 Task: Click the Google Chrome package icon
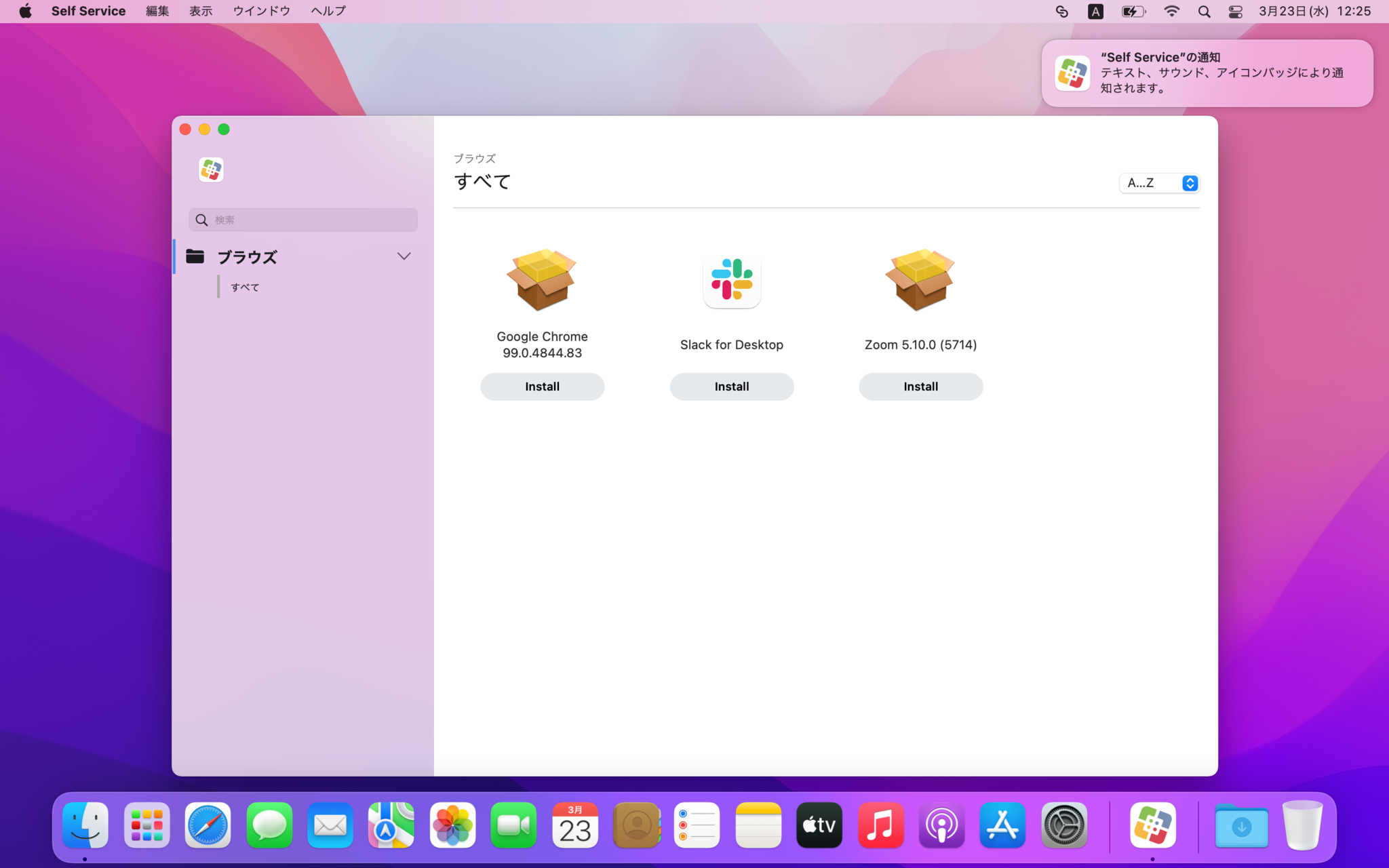(x=542, y=279)
